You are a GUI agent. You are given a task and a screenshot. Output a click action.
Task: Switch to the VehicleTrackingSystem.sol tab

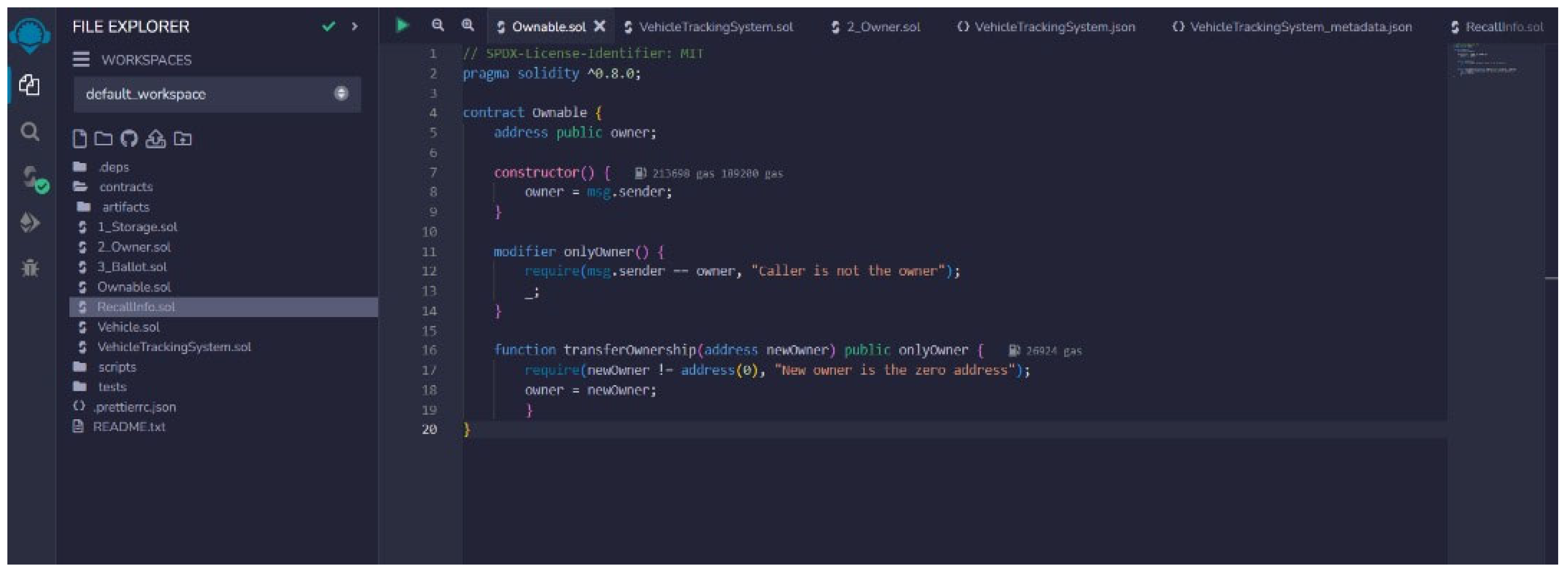[x=715, y=27]
